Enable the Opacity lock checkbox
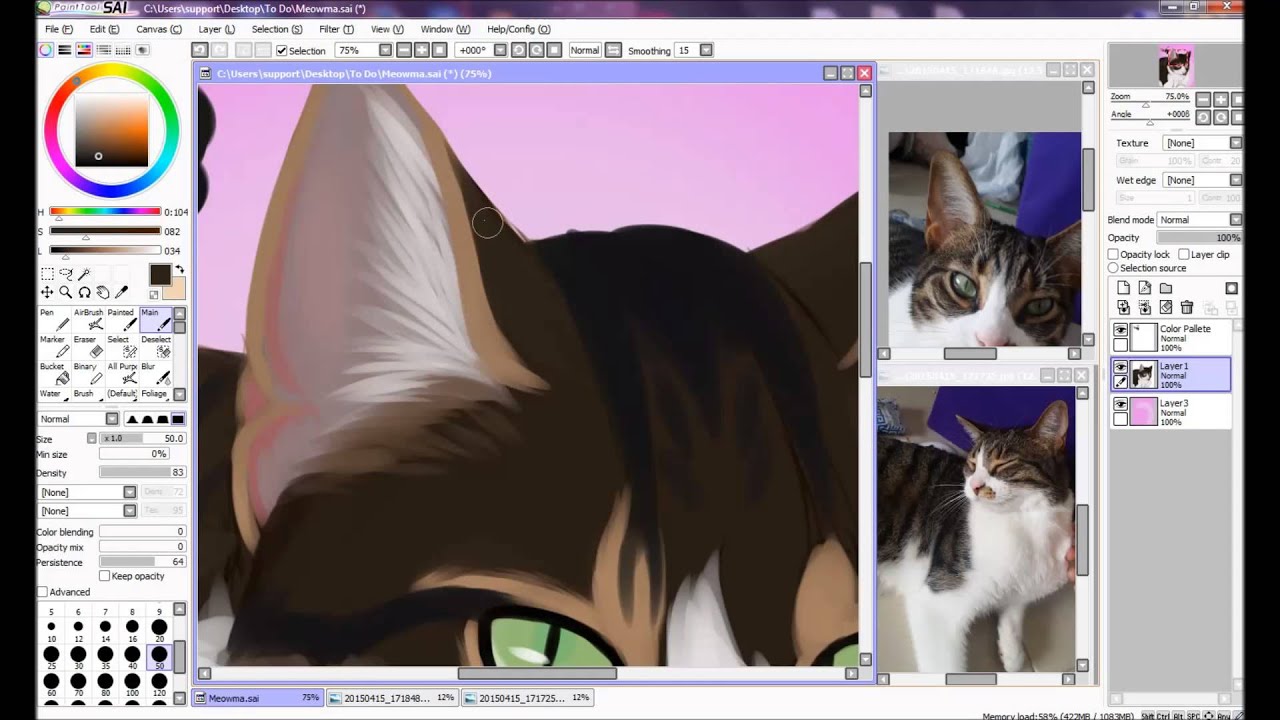The height and width of the screenshot is (720, 1280). (x=1113, y=254)
